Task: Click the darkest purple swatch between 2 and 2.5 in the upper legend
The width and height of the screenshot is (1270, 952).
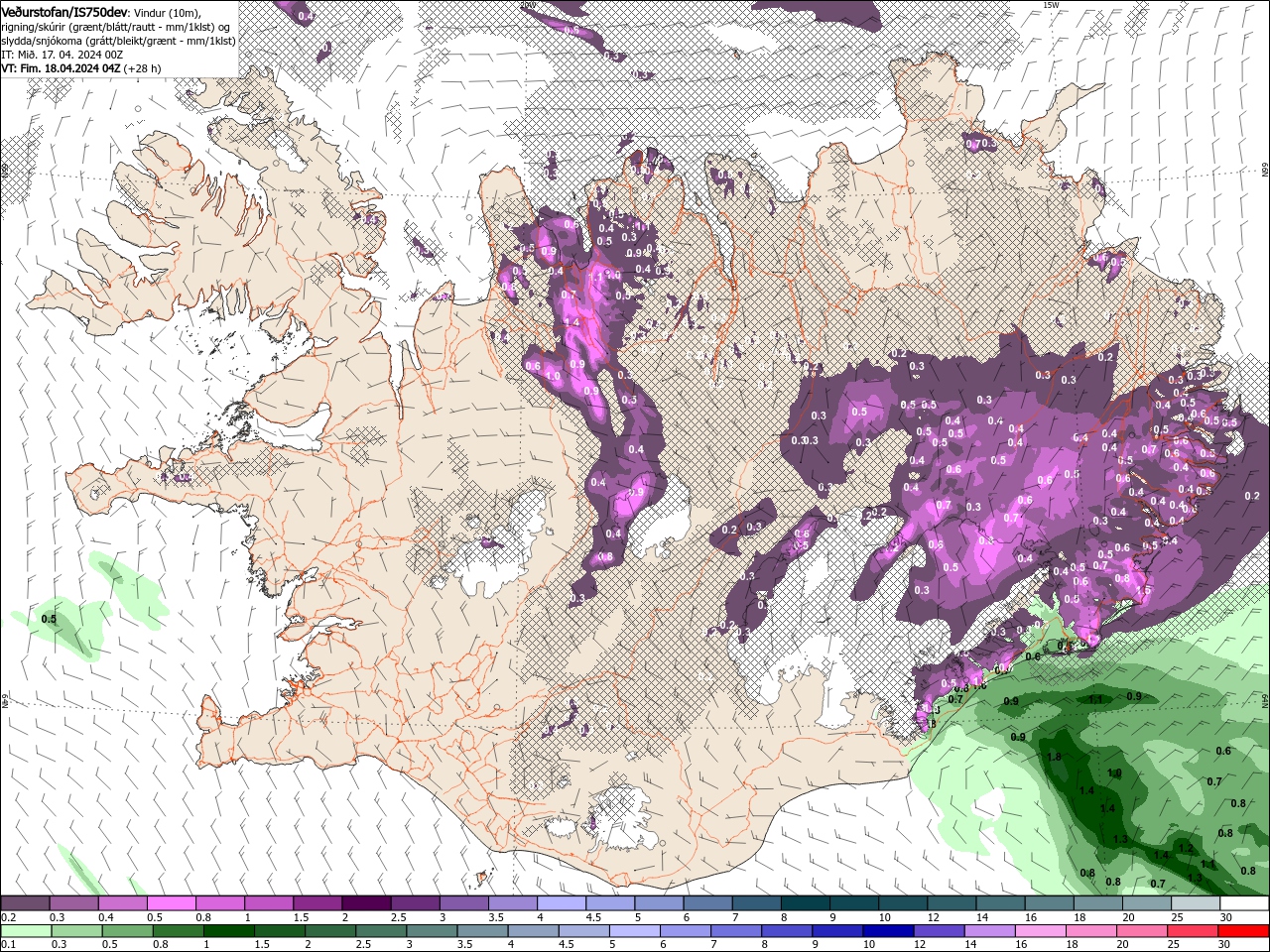Action: point(365,903)
